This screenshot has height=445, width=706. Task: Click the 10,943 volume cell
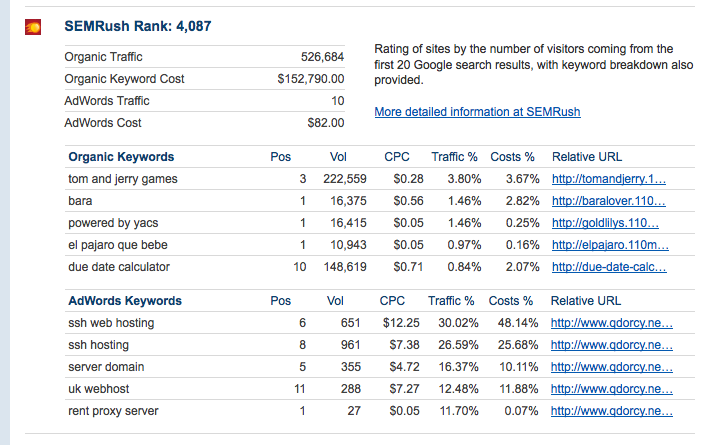pos(348,245)
